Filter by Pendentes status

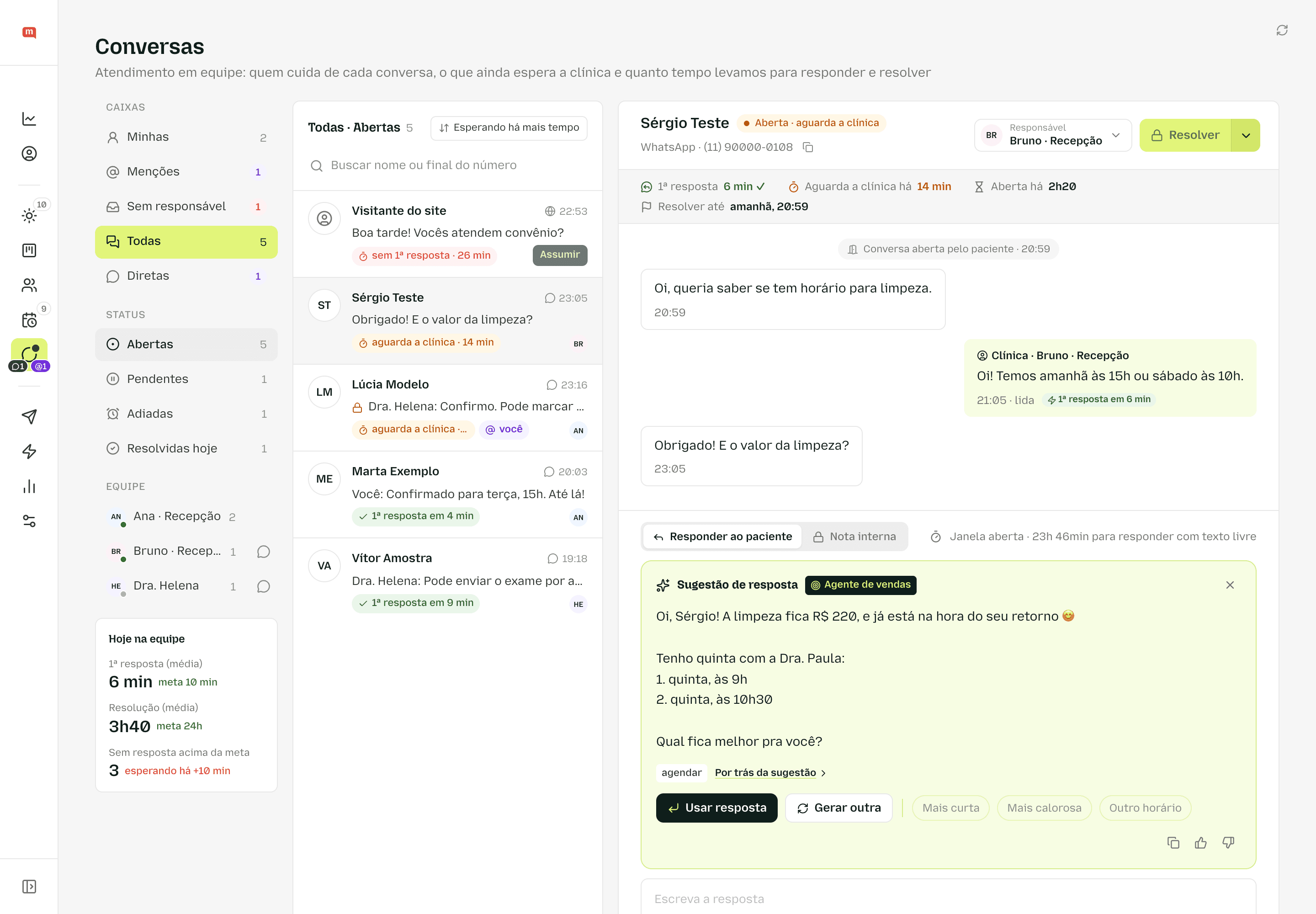point(186,379)
